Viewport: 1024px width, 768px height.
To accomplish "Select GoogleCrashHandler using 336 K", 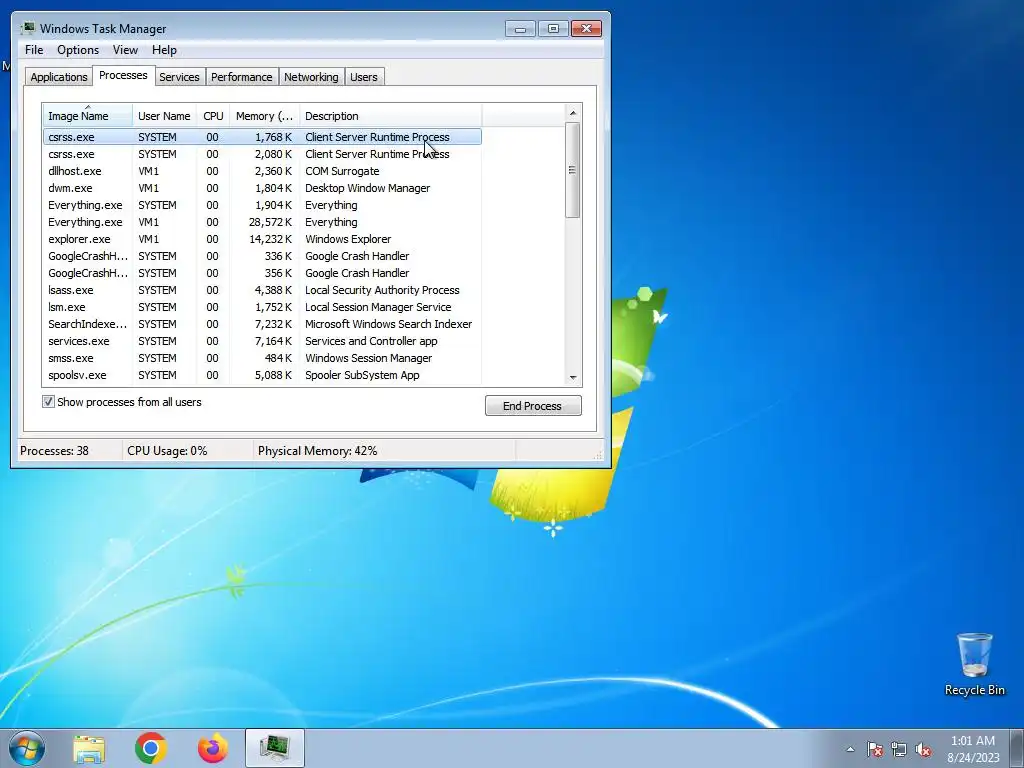I will (263, 256).
